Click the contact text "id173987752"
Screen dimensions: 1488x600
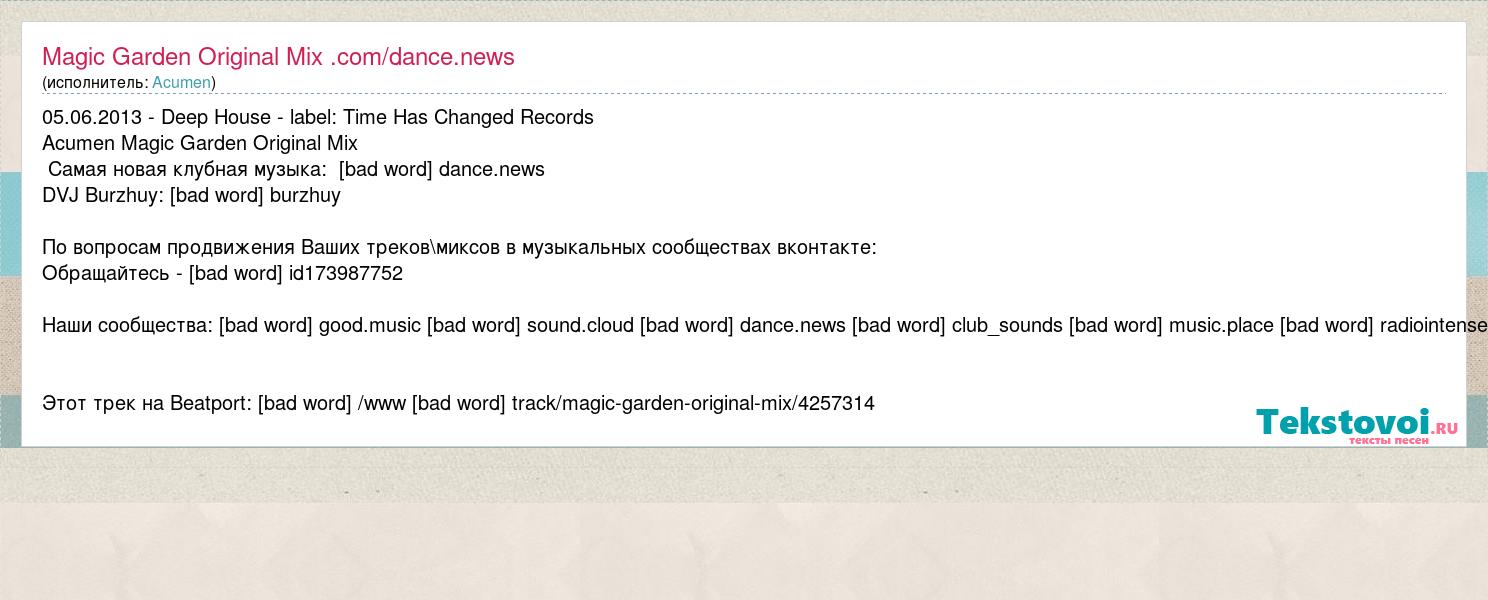[346, 274]
